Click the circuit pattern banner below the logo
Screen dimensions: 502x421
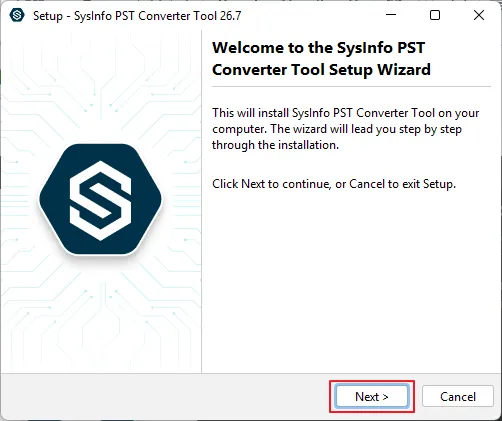coord(101,313)
